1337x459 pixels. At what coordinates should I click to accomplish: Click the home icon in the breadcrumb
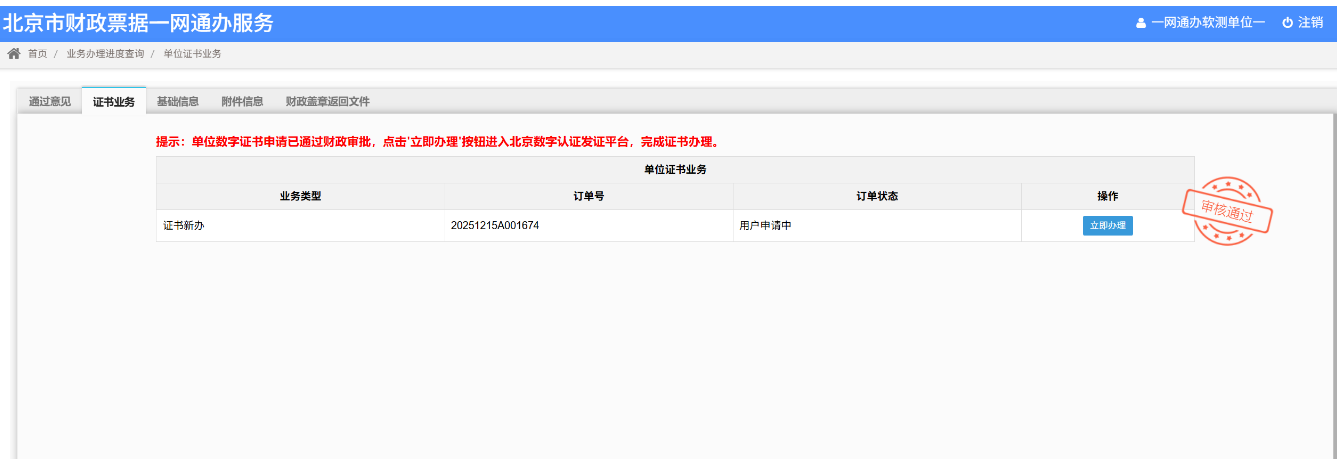[14, 53]
